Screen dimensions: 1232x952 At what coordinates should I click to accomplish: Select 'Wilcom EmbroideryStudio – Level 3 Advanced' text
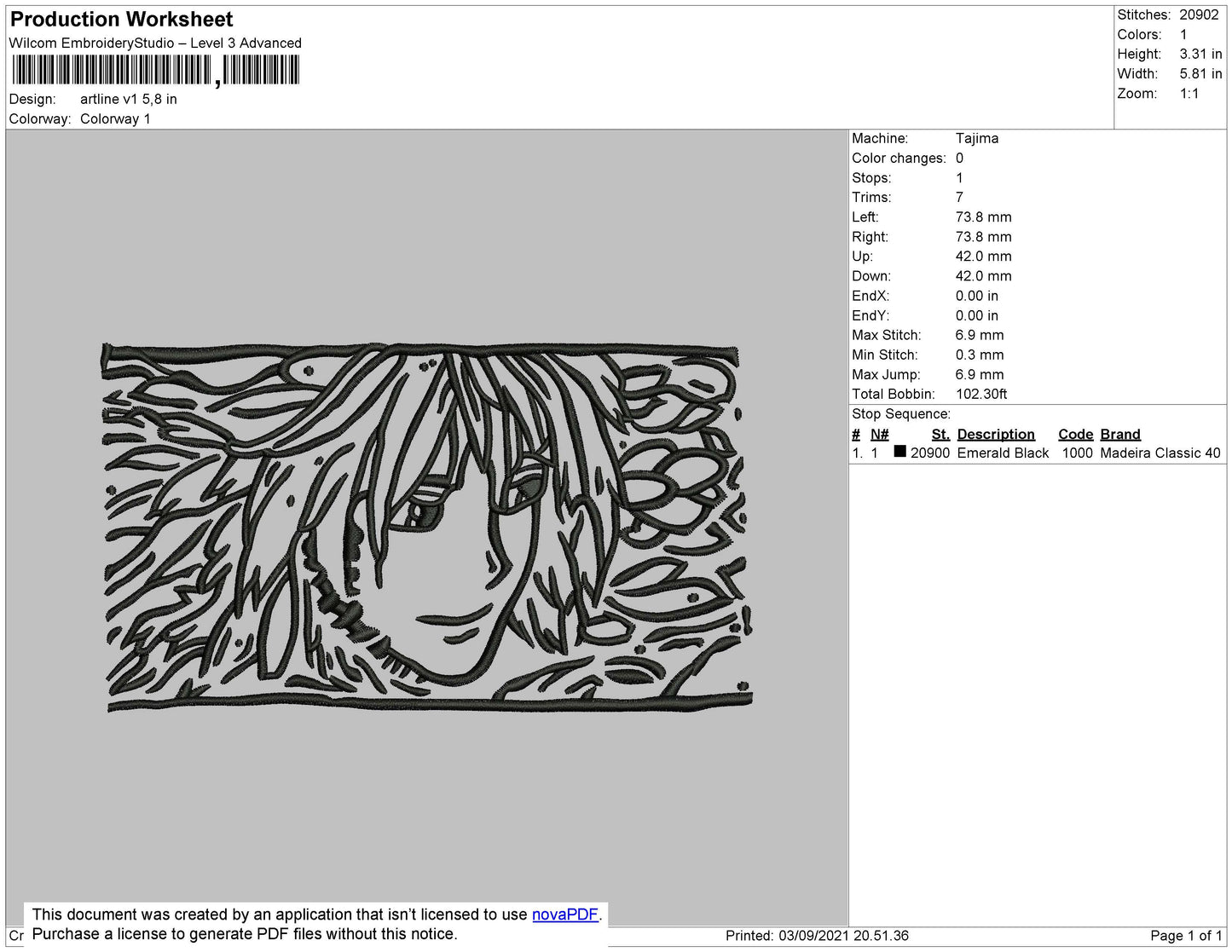pos(155,43)
